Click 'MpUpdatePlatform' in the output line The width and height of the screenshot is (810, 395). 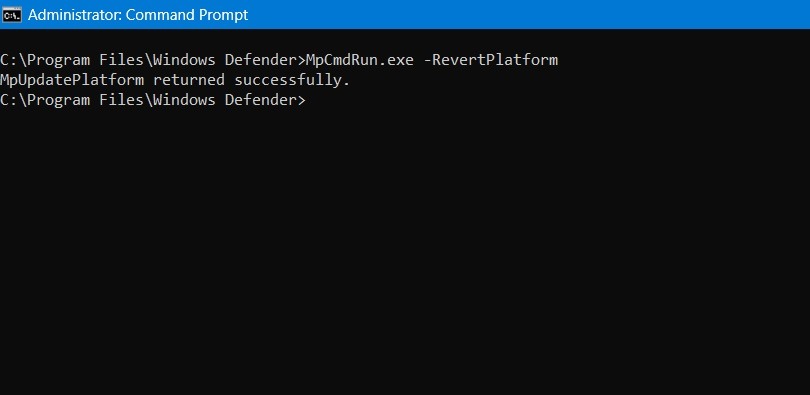[72, 80]
